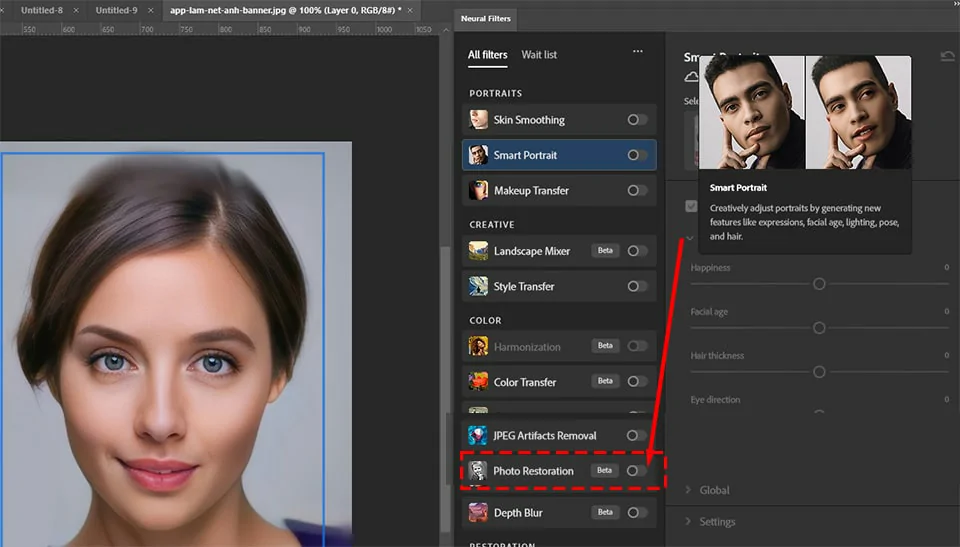This screenshot has height=547, width=960.
Task: Turn on the Smart Portrait toggle
Action: [636, 155]
